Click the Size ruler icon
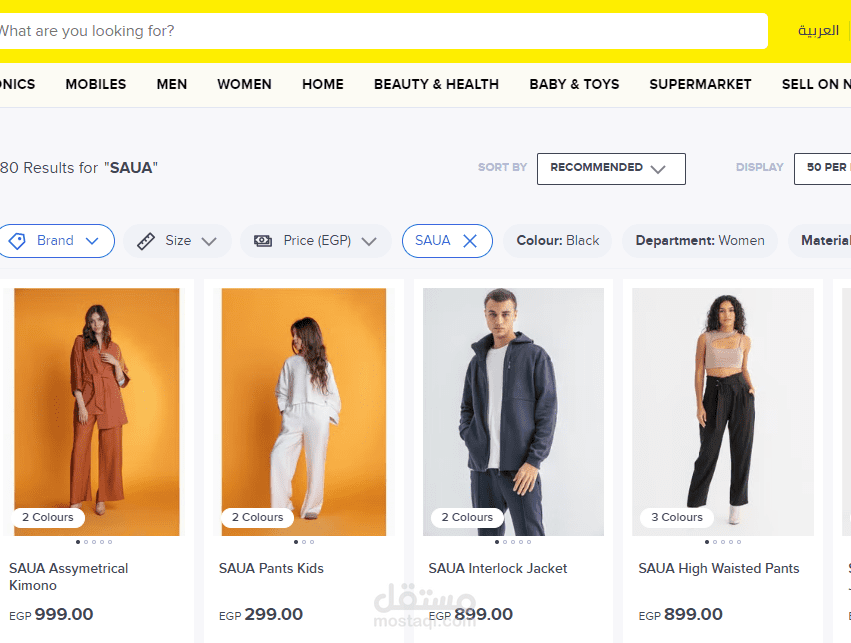The height and width of the screenshot is (643, 851). point(146,241)
